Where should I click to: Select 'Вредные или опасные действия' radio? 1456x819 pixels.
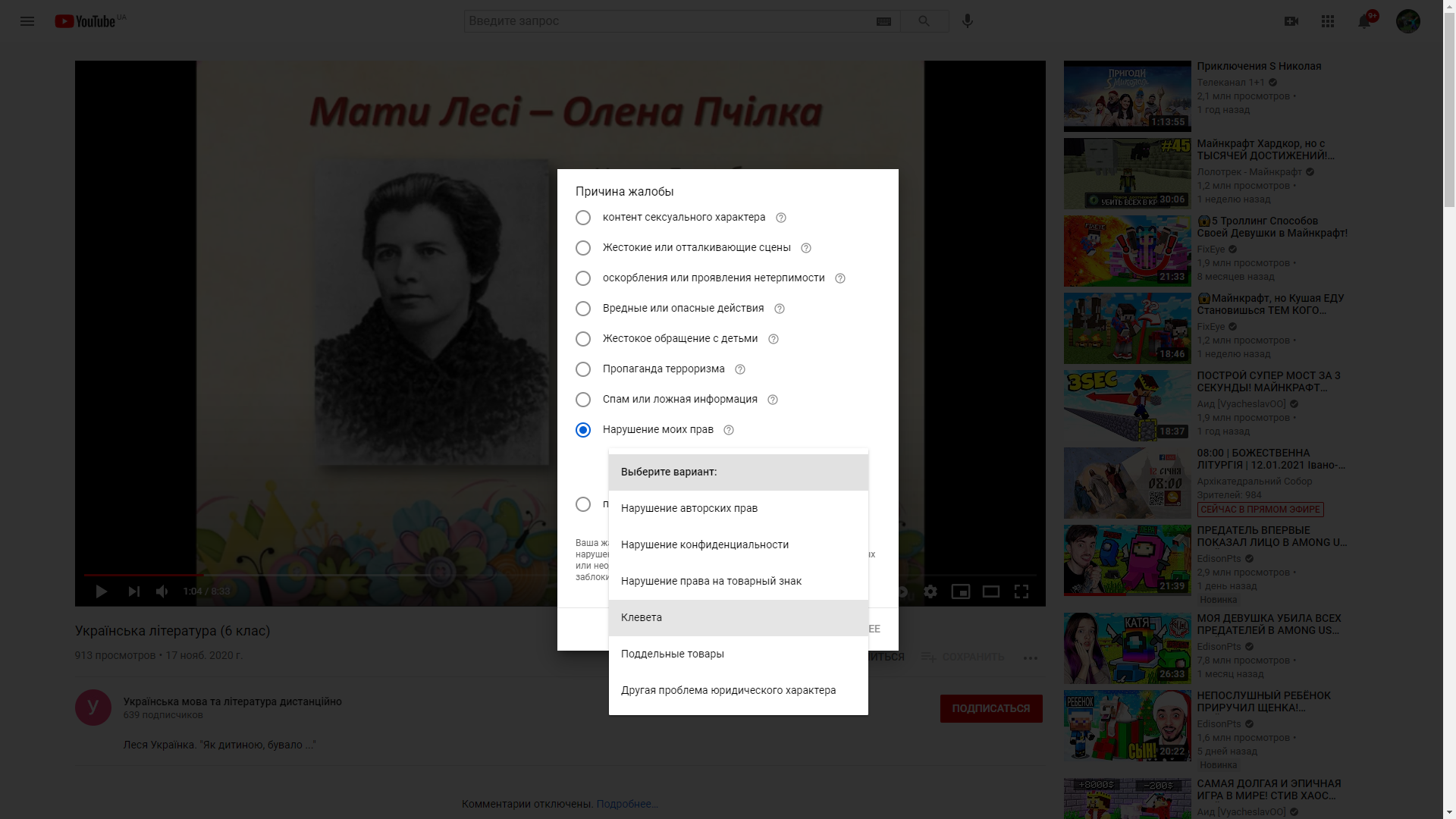click(583, 309)
